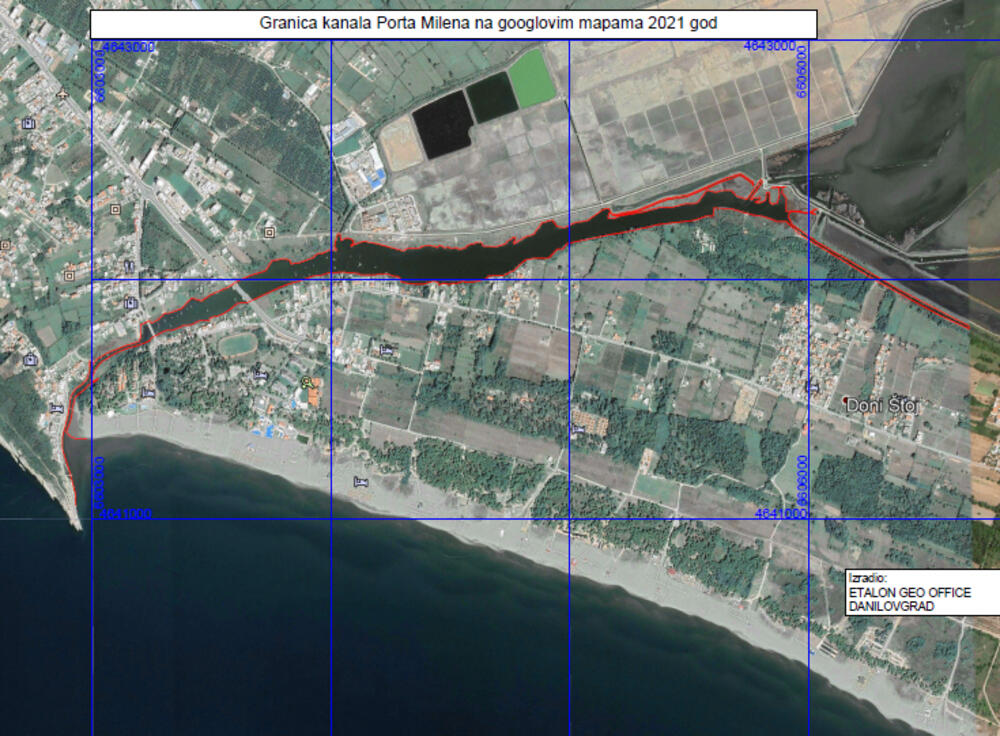
Task: Select the large black pond beside the saltworks
Action: tap(441, 124)
